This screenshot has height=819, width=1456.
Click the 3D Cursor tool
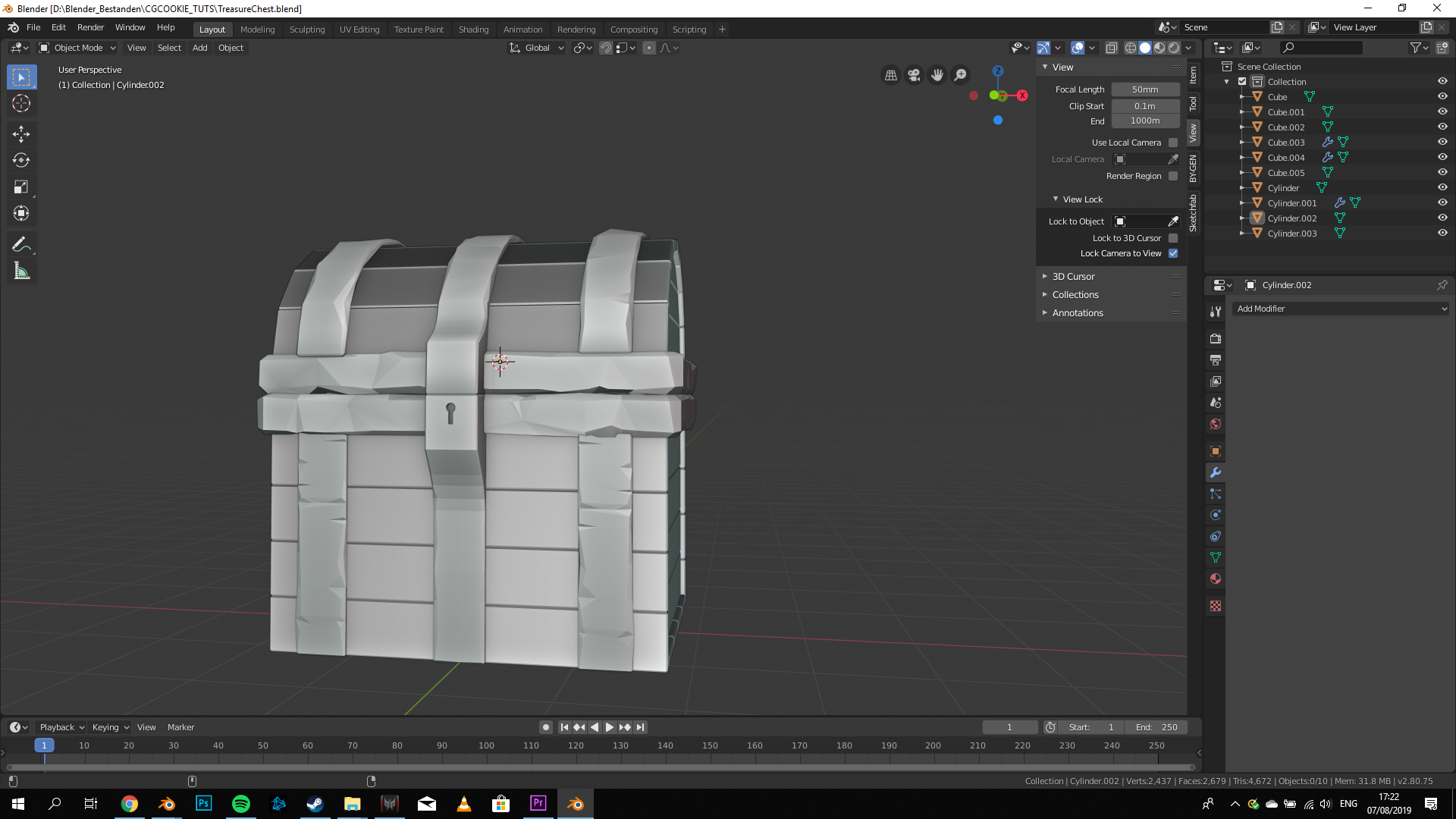coord(21,103)
